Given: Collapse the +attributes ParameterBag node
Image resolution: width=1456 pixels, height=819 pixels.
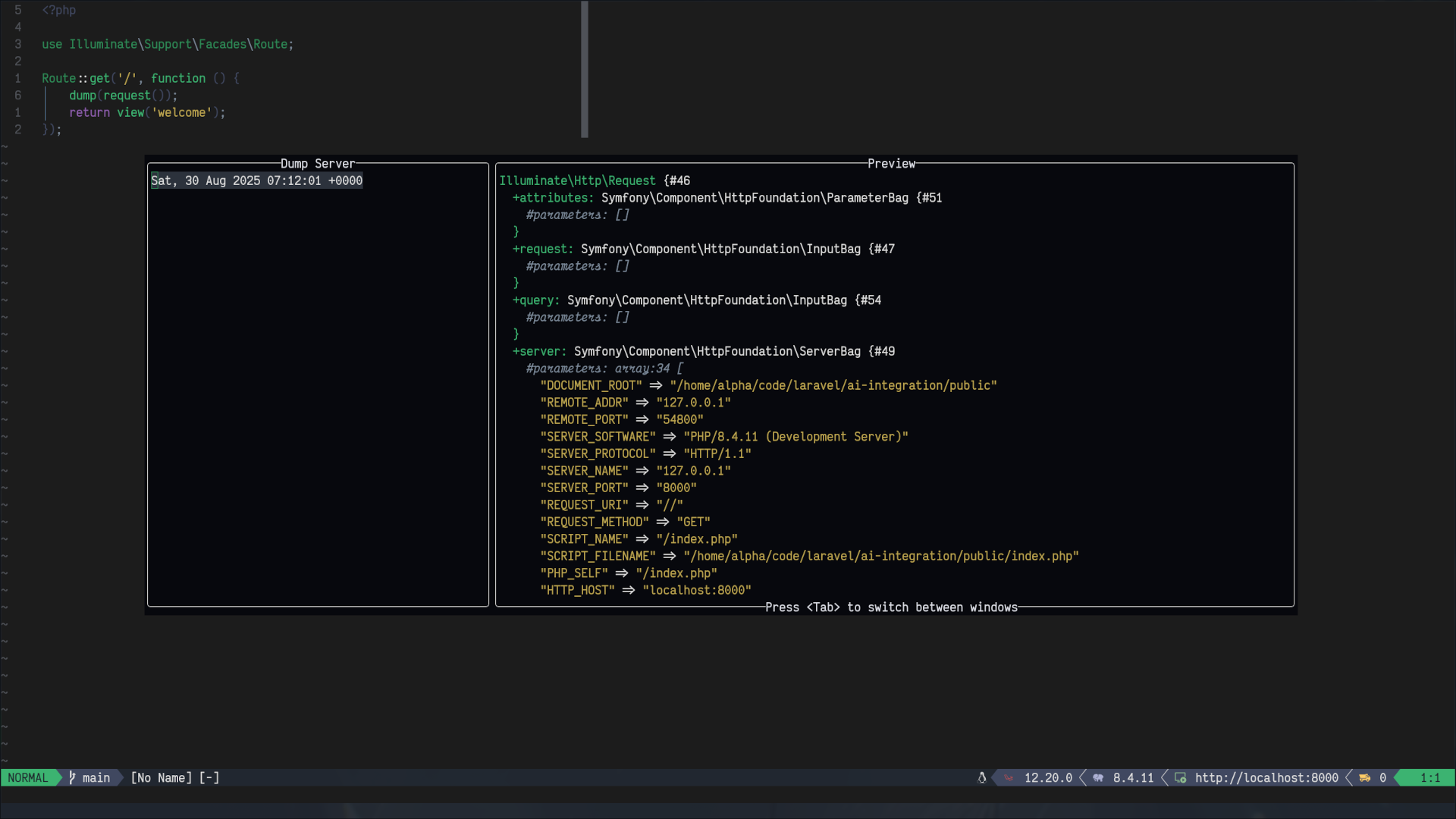Looking at the screenshot, I should point(553,198).
